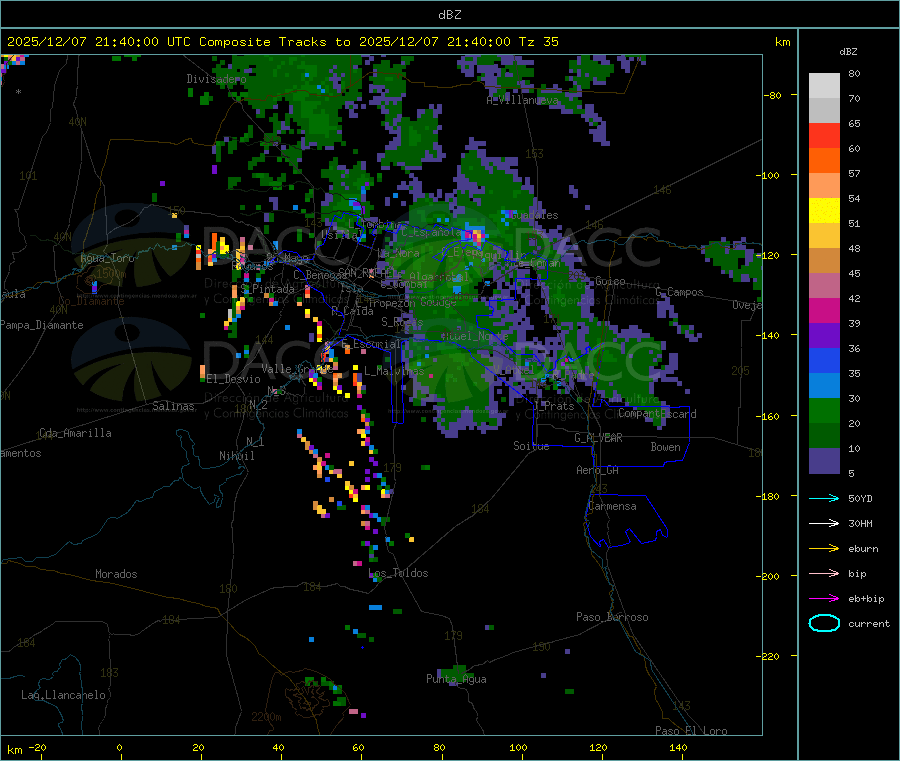Click the 'Paso_Barroso' map label
900x761 pixels.
[612, 617]
